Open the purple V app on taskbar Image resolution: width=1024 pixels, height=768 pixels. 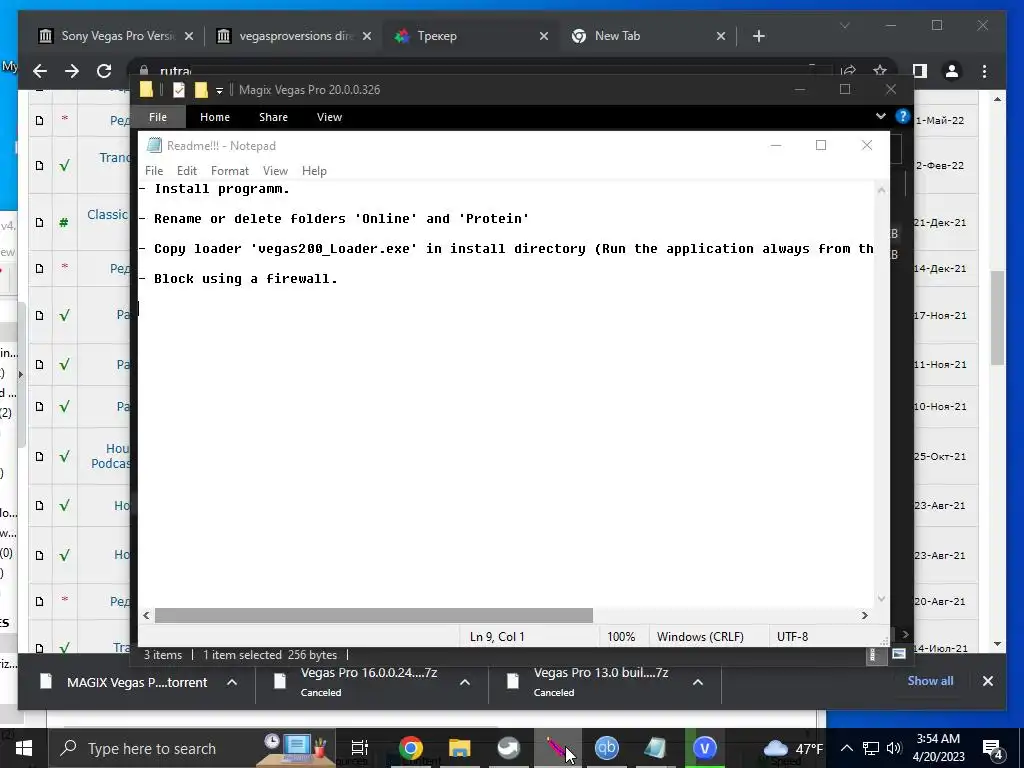click(704, 748)
